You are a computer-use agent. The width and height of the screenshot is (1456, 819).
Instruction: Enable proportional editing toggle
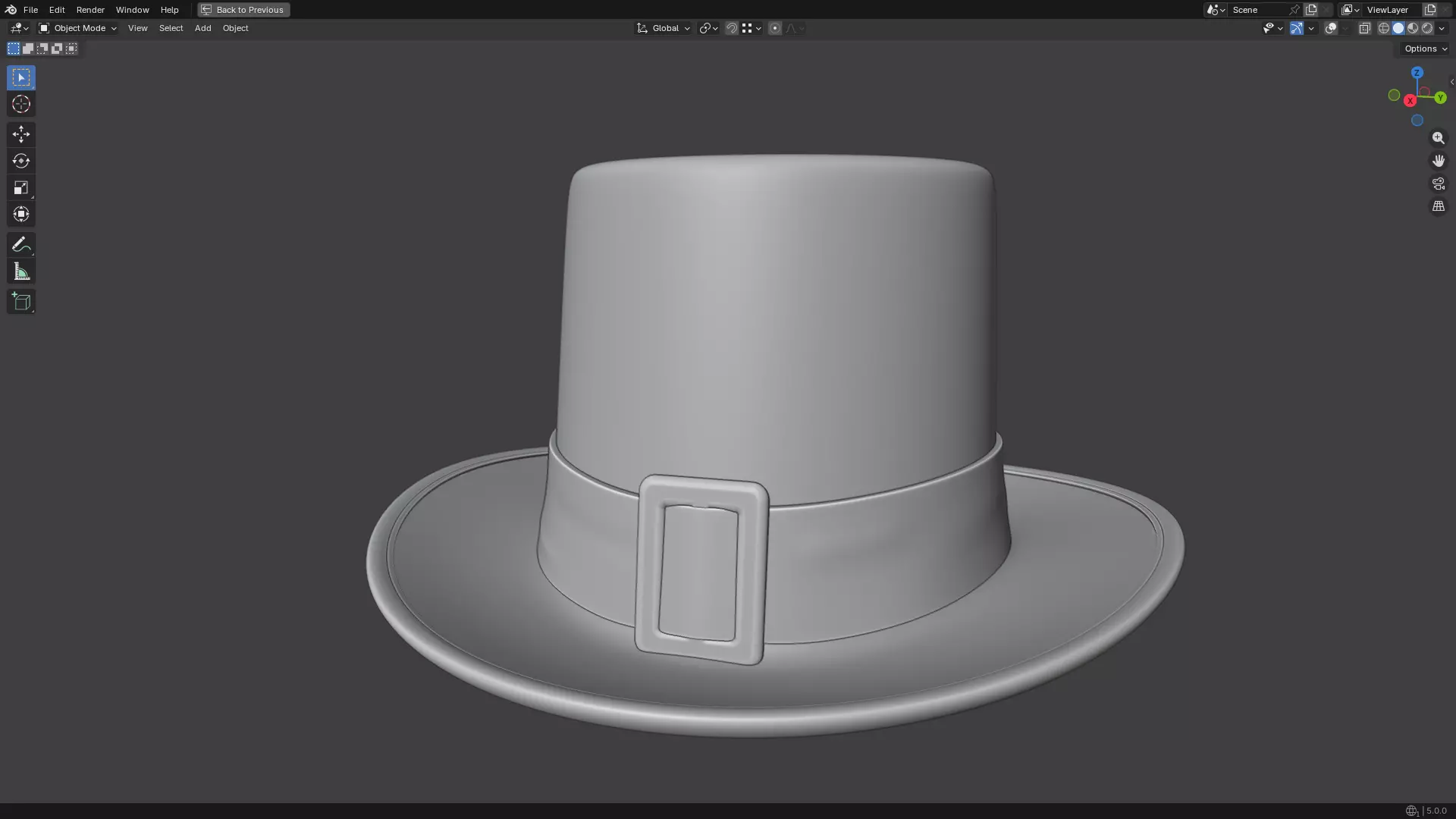(774, 28)
